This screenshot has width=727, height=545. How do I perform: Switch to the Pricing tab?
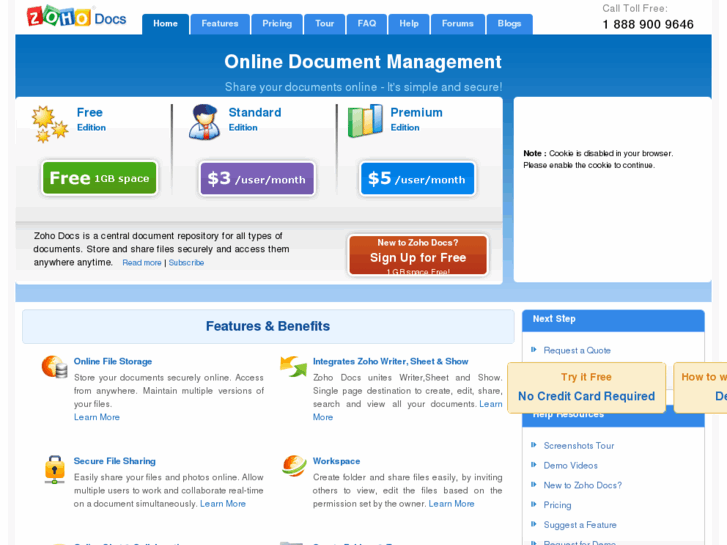(x=277, y=24)
